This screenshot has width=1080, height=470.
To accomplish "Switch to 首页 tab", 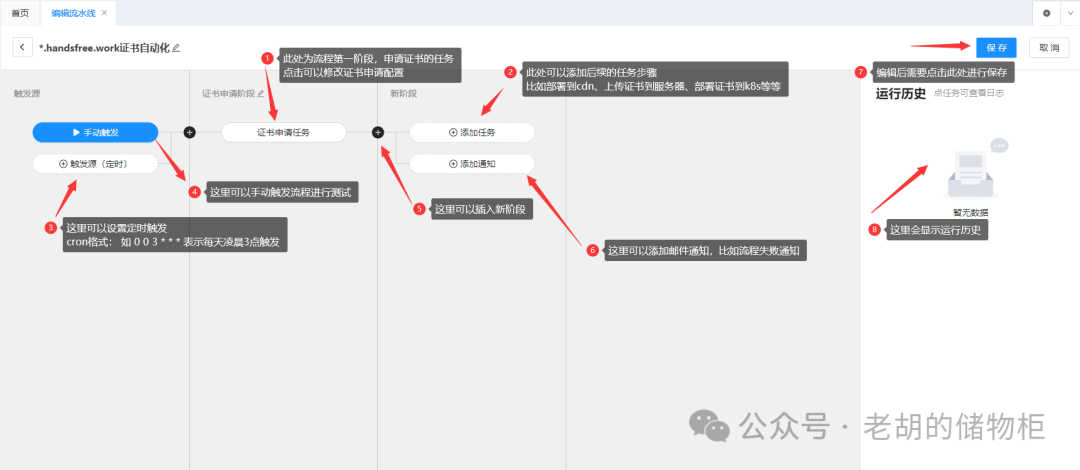I will (21, 13).
